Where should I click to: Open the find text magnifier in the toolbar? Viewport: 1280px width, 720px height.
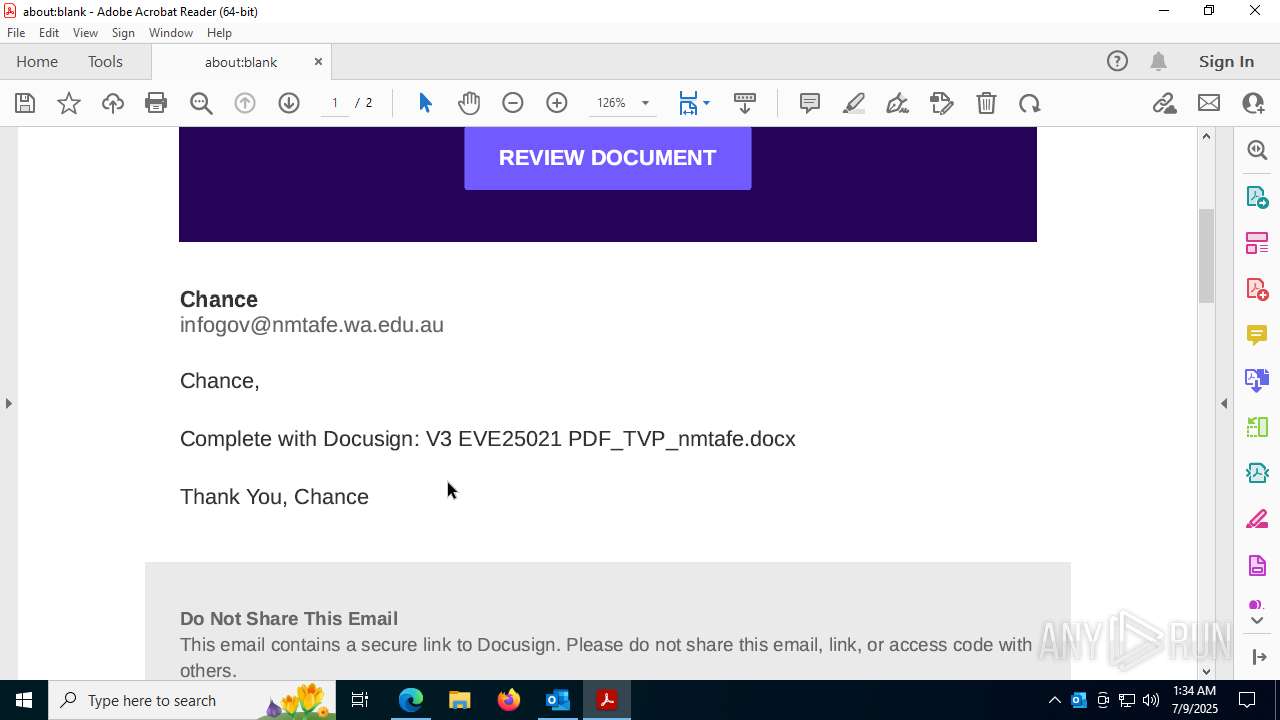pos(201,103)
